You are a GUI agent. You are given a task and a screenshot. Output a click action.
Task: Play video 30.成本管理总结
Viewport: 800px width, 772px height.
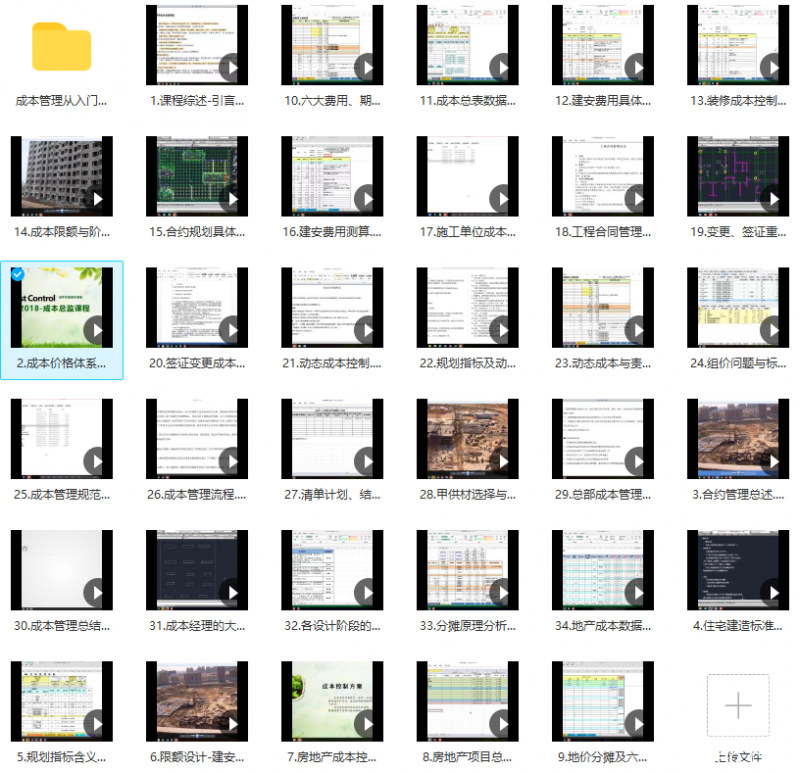coord(97,592)
